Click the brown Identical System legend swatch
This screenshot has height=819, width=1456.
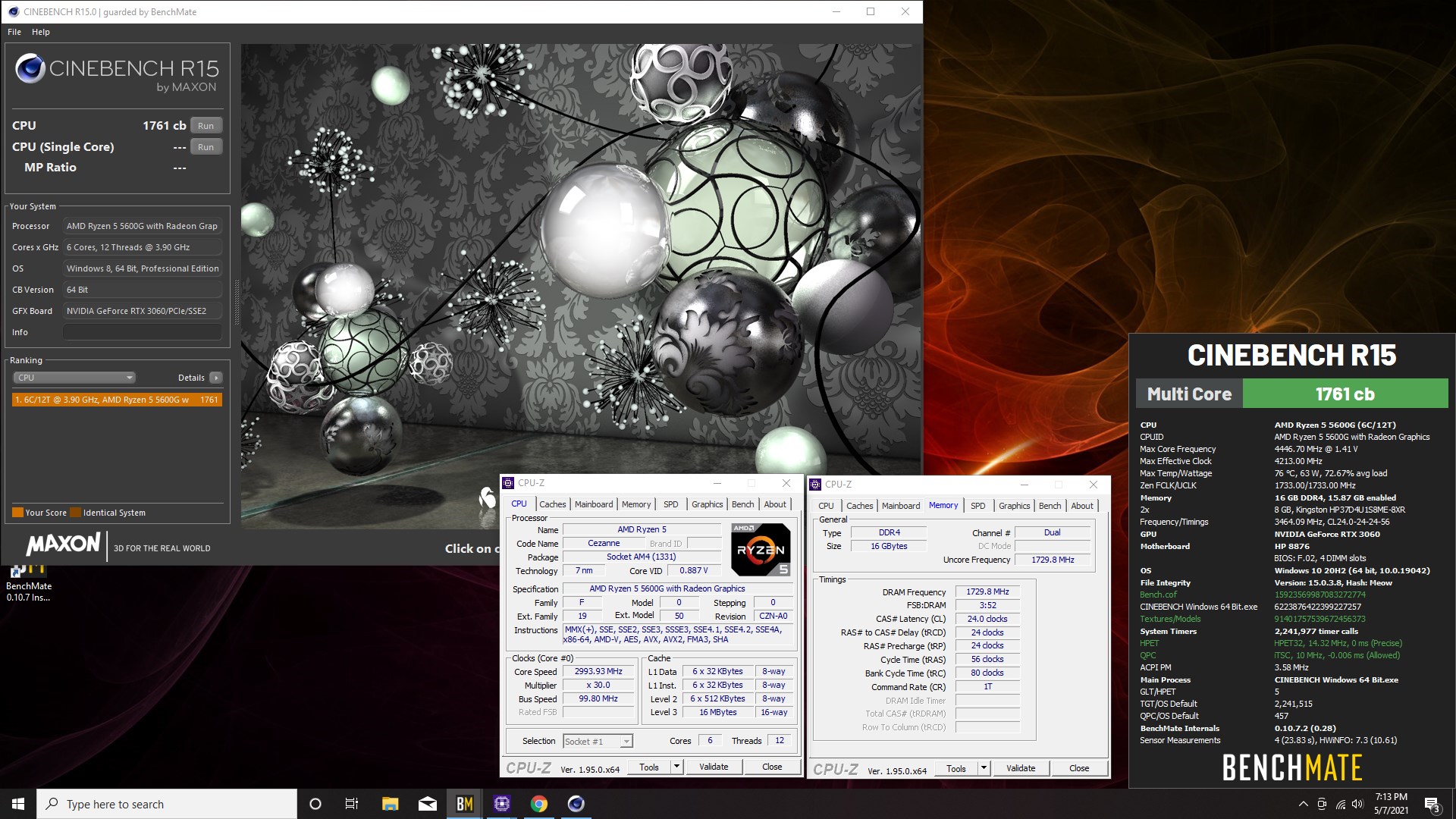(76, 513)
